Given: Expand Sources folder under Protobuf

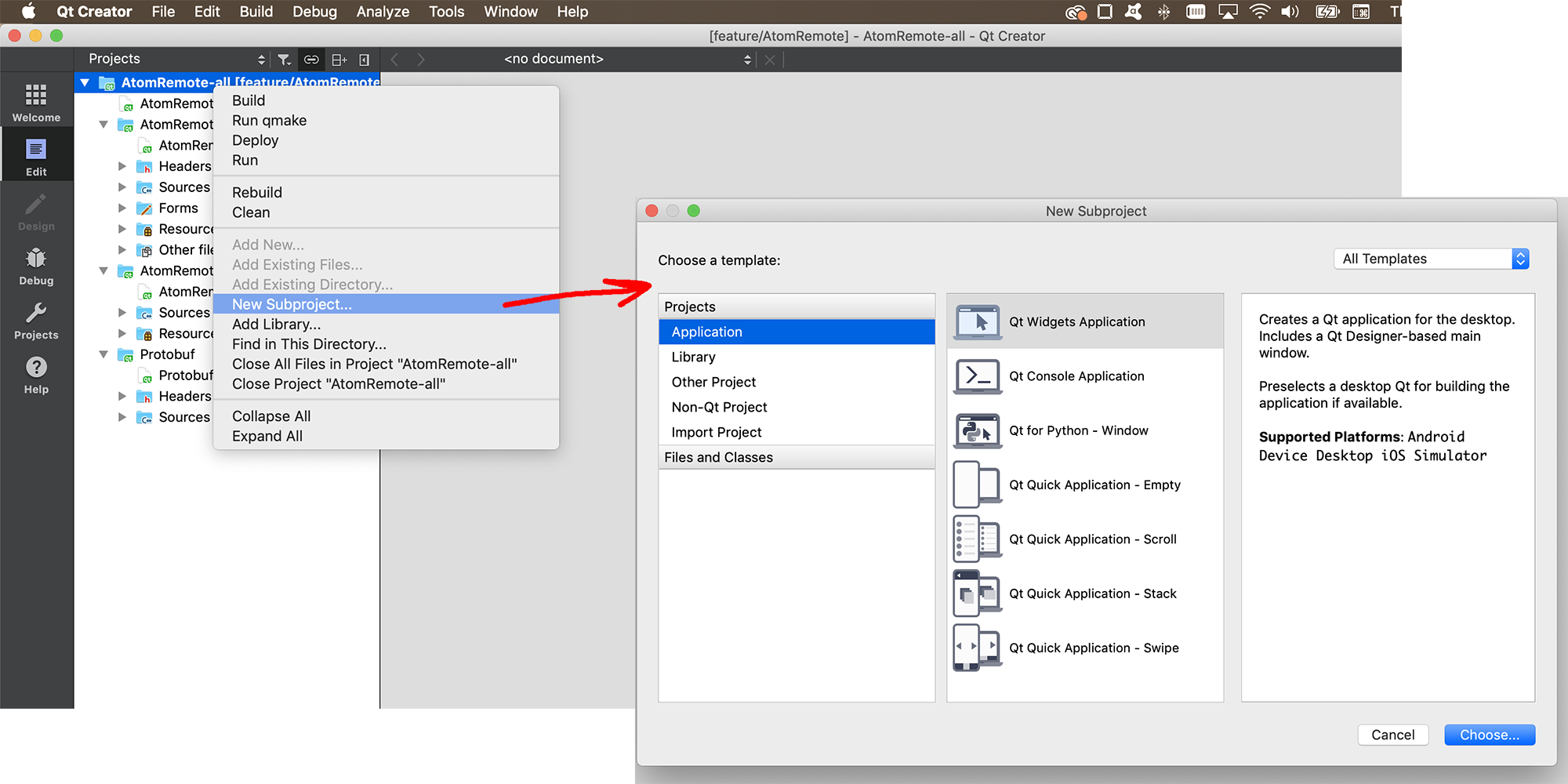Looking at the screenshot, I should click(x=122, y=417).
